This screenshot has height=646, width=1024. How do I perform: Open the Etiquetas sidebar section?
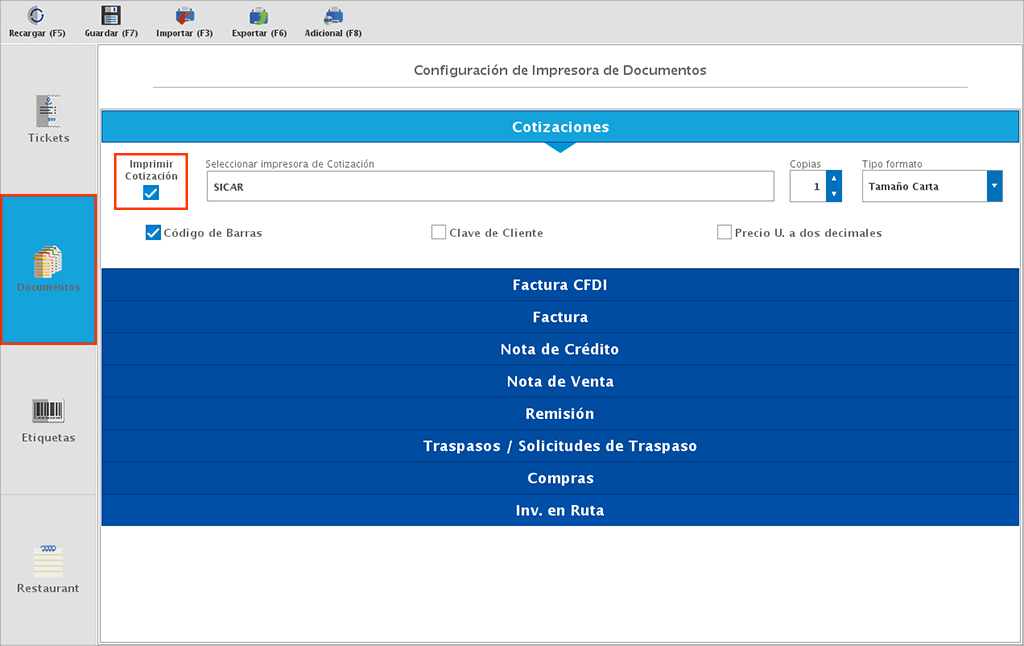[47, 419]
